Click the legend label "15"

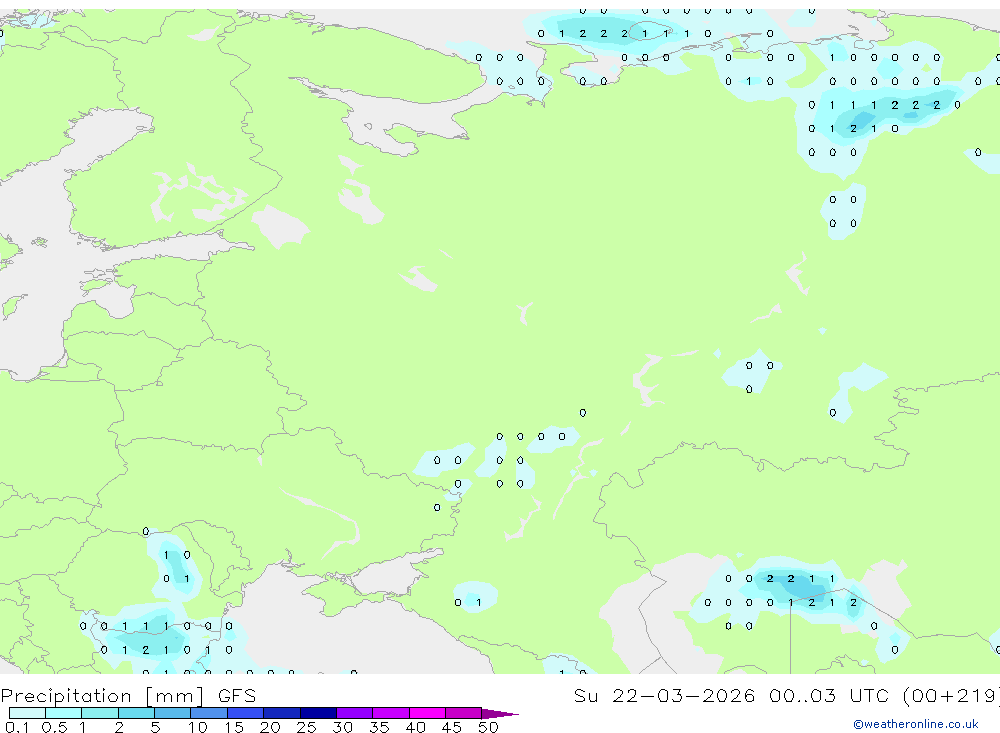[234, 727]
